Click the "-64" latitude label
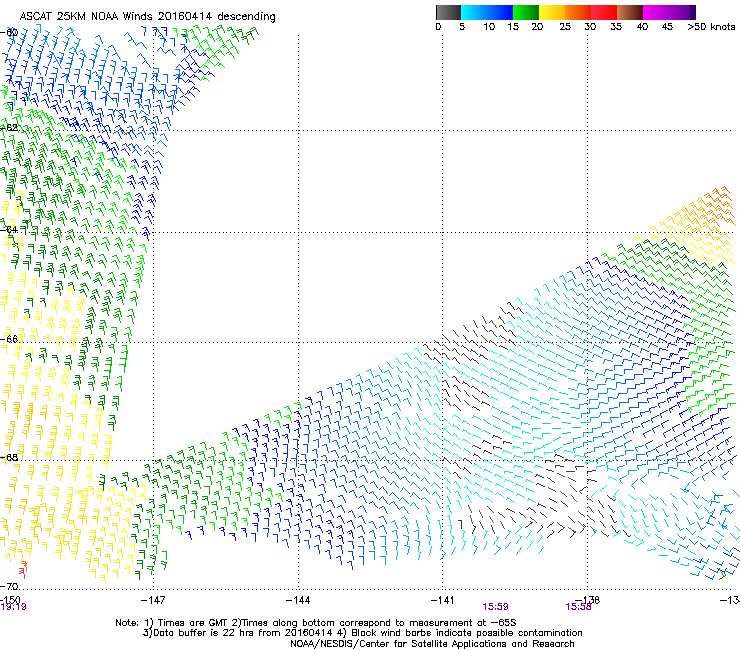This screenshot has width=740, height=650. click(9, 229)
